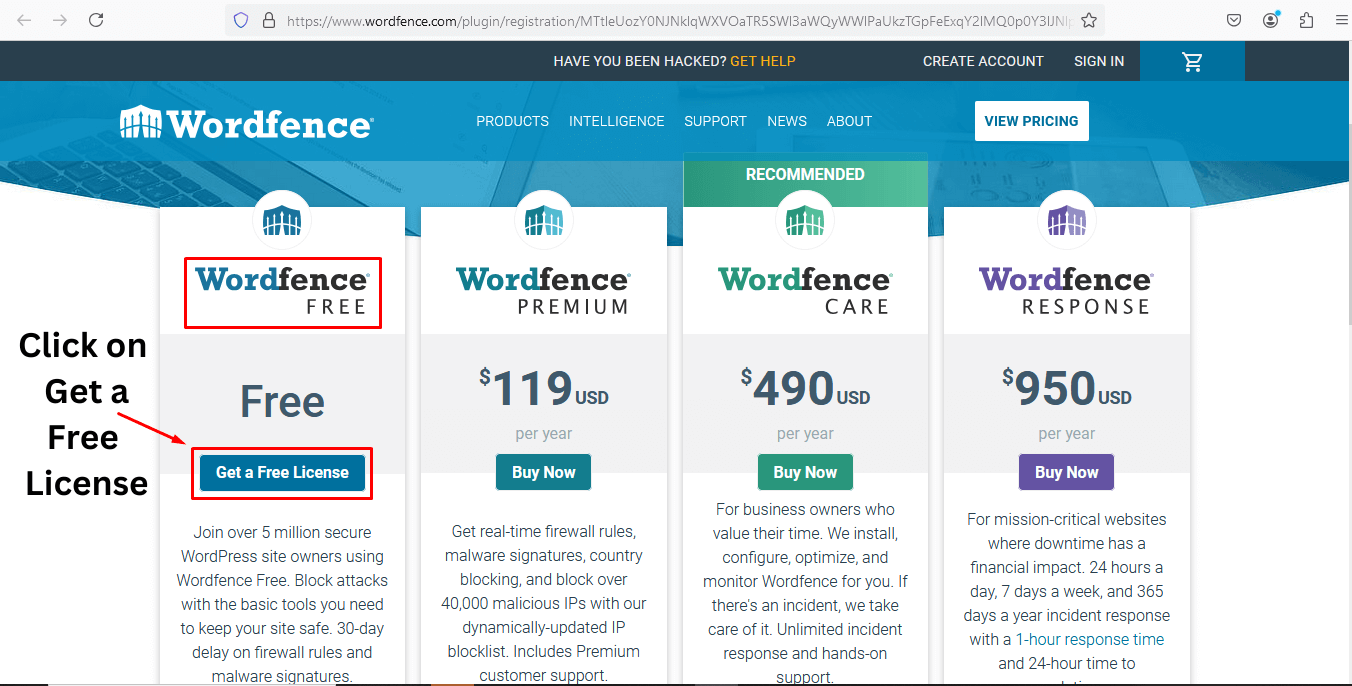
Task: Open the 1-hour response time link
Action: tap(1089, 639)
